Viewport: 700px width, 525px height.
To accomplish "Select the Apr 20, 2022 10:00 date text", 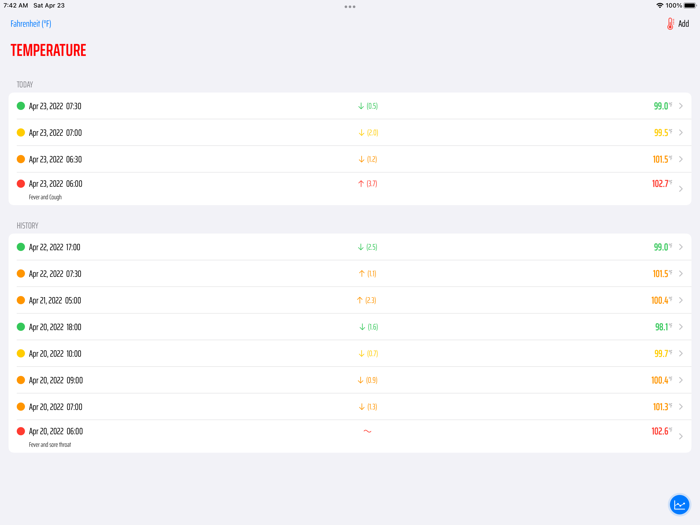I will click(55, 354).
